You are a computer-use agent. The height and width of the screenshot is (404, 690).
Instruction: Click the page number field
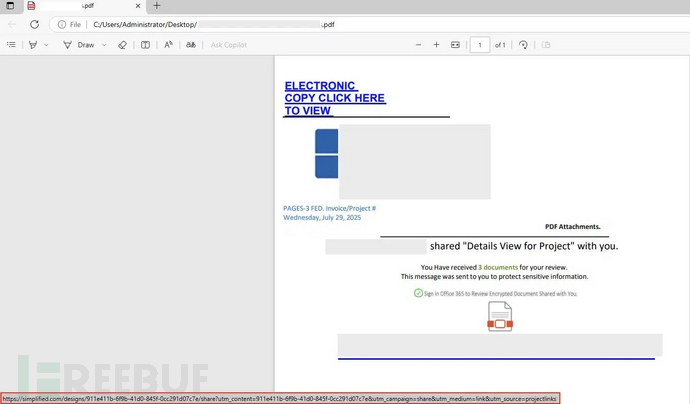click(x=480, y=45)
